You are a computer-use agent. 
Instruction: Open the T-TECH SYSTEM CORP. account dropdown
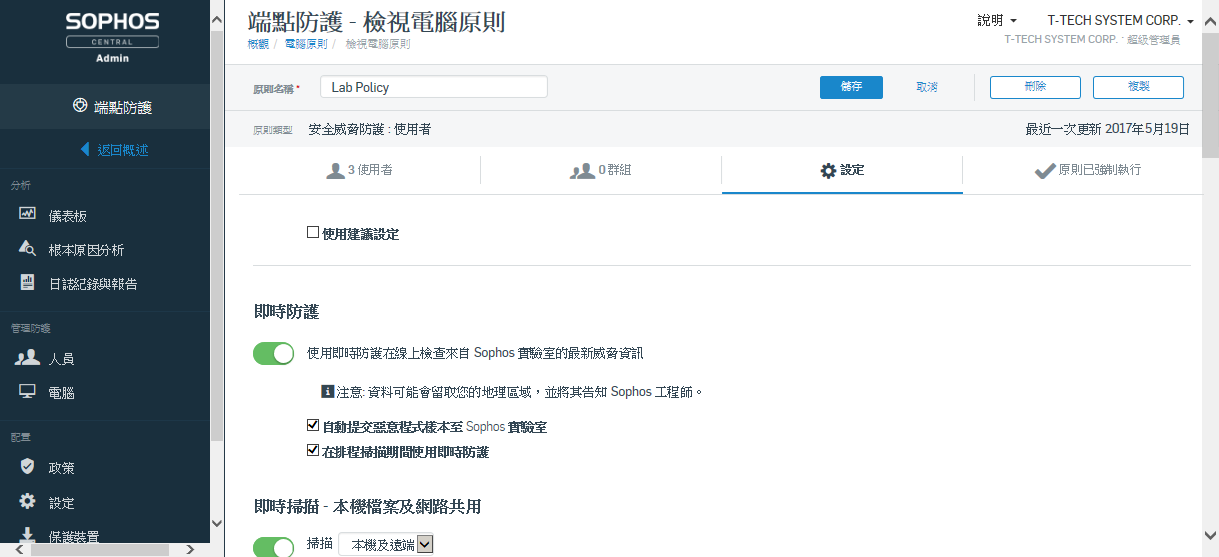[1121, 20]
